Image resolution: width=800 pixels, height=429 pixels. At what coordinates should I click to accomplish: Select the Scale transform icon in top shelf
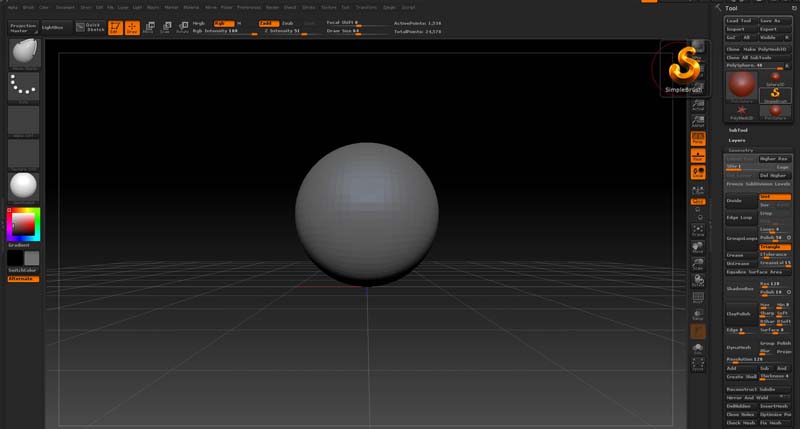click(x=166, y=28)
